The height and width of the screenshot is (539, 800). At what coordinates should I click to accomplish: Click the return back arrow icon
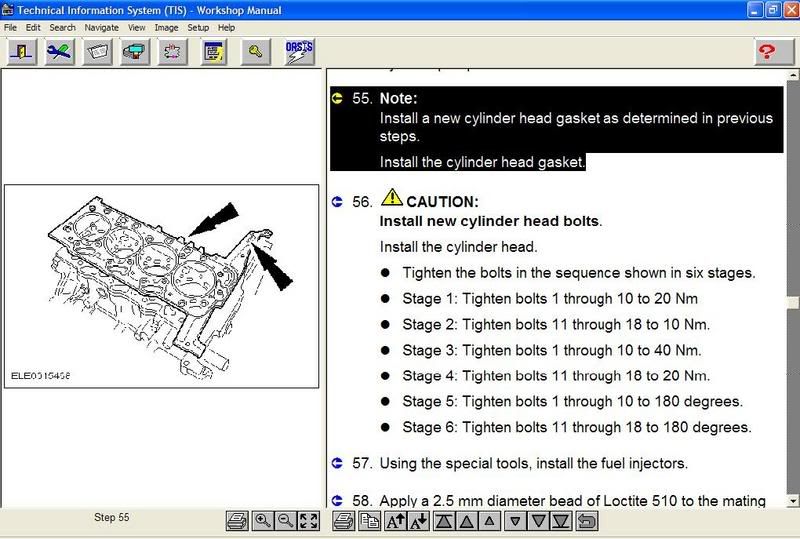tap(587, 521)
